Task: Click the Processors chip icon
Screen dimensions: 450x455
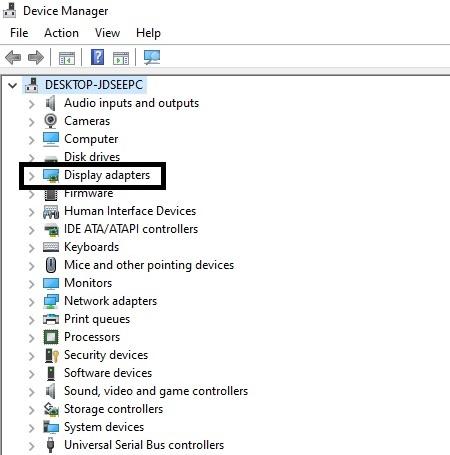Action: point(51,337)
